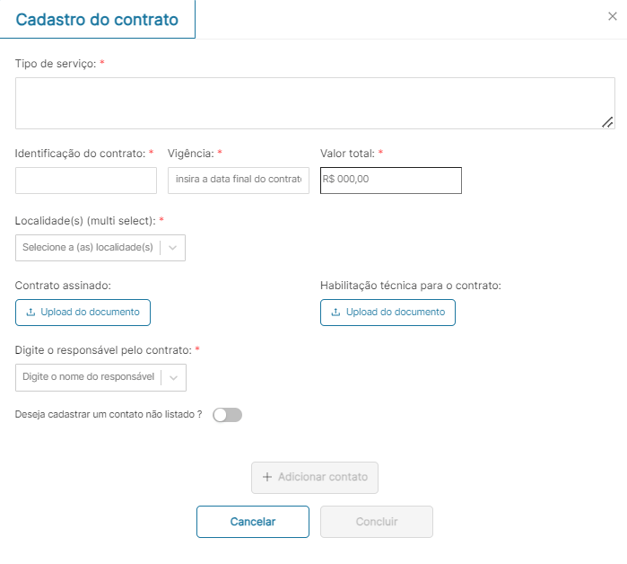Click the Cancelar button
Screen dimensions: 627x564
pyautogui.click(x=253, y=521)
